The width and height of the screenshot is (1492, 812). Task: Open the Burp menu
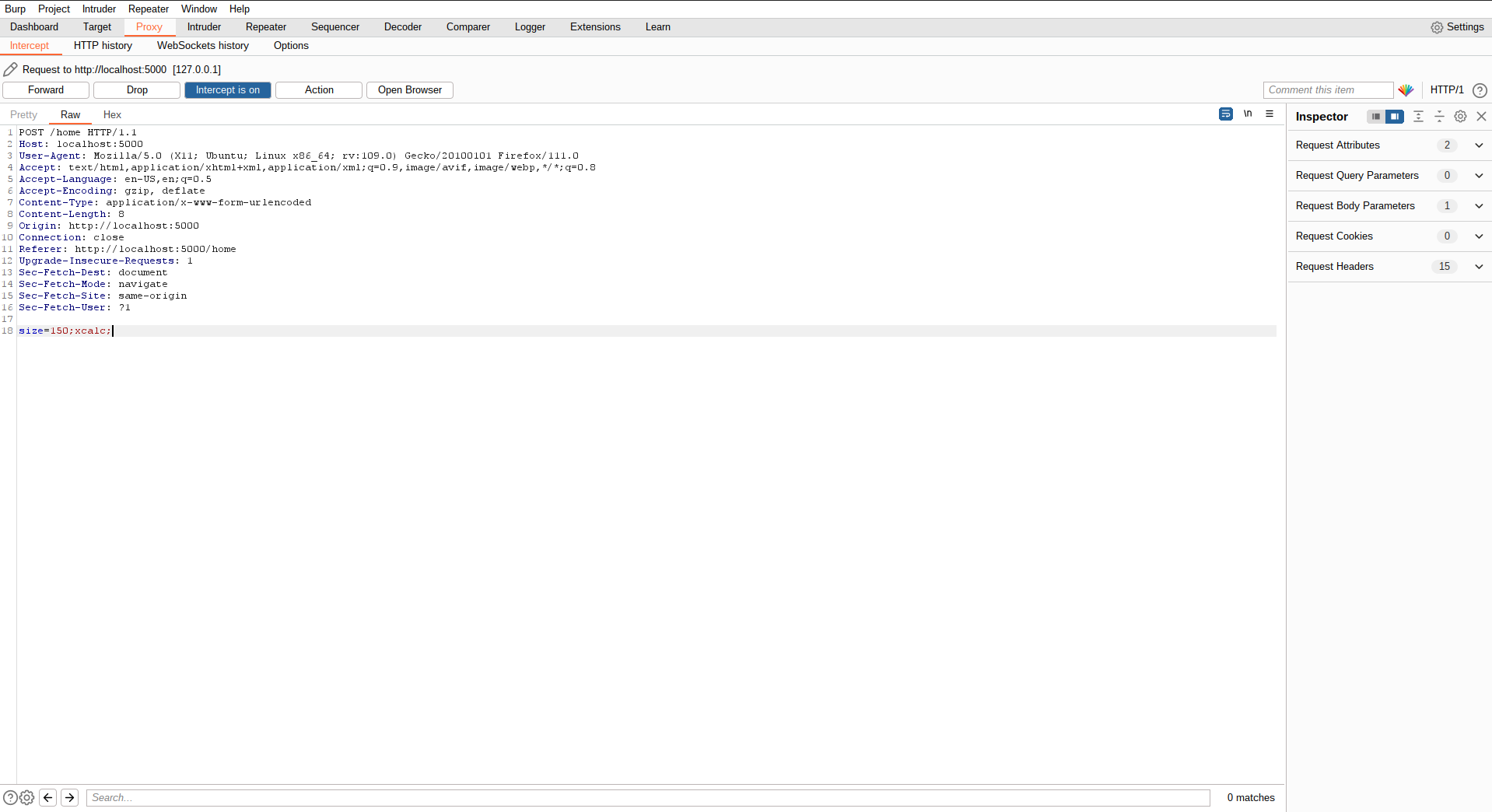click(x=16, y=9)
